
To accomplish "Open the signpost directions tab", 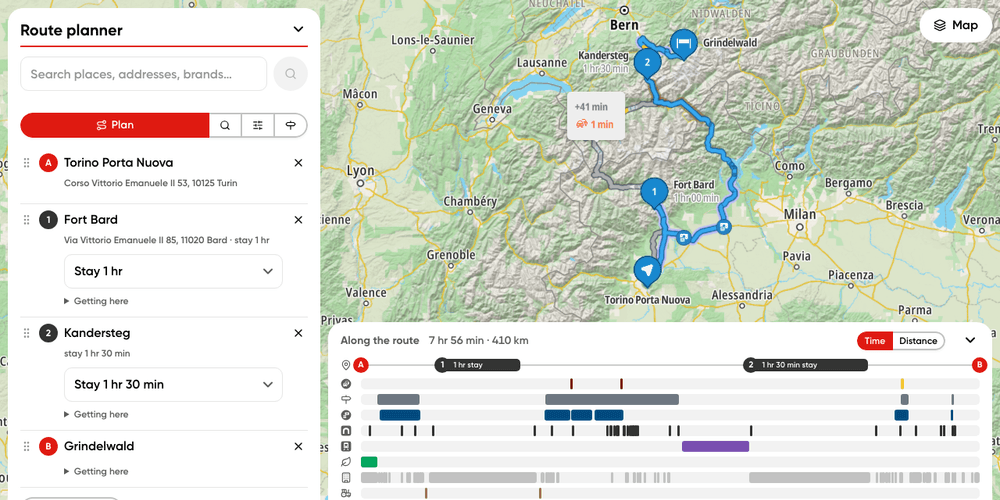I will (x=291, y=125).
